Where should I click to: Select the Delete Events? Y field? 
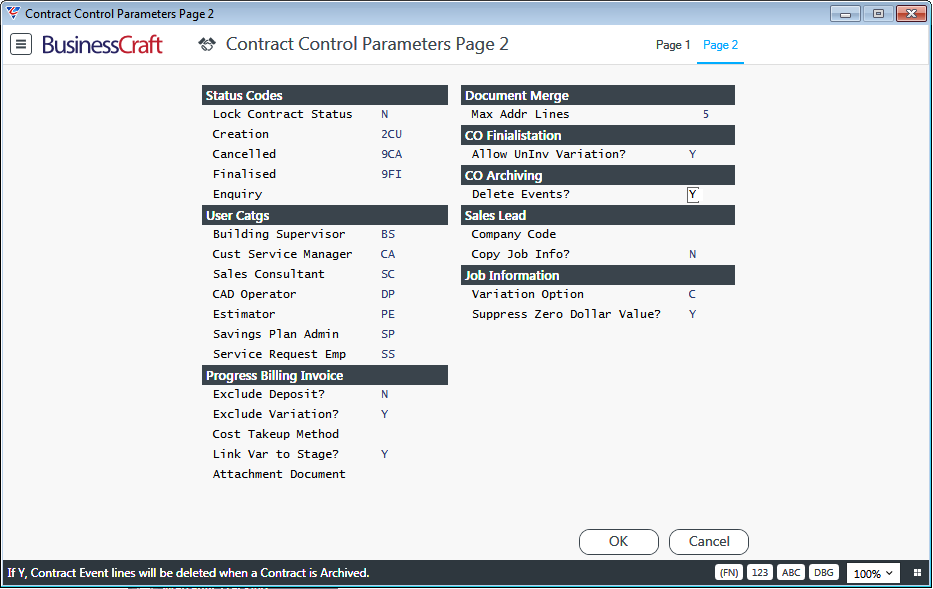693,195
